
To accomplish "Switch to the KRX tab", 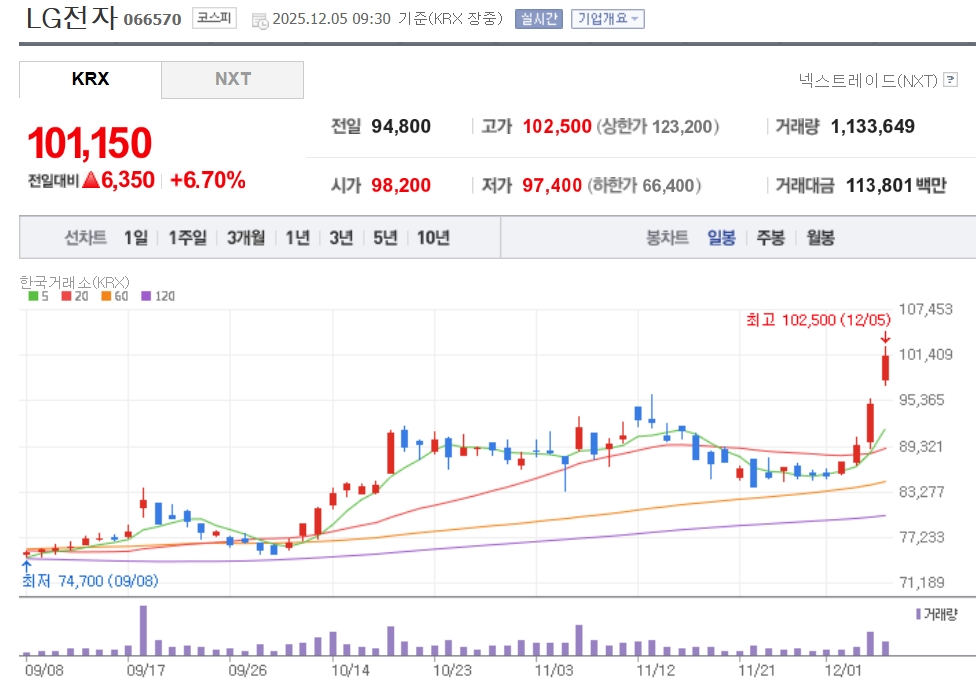I will (x=90, y=79).
